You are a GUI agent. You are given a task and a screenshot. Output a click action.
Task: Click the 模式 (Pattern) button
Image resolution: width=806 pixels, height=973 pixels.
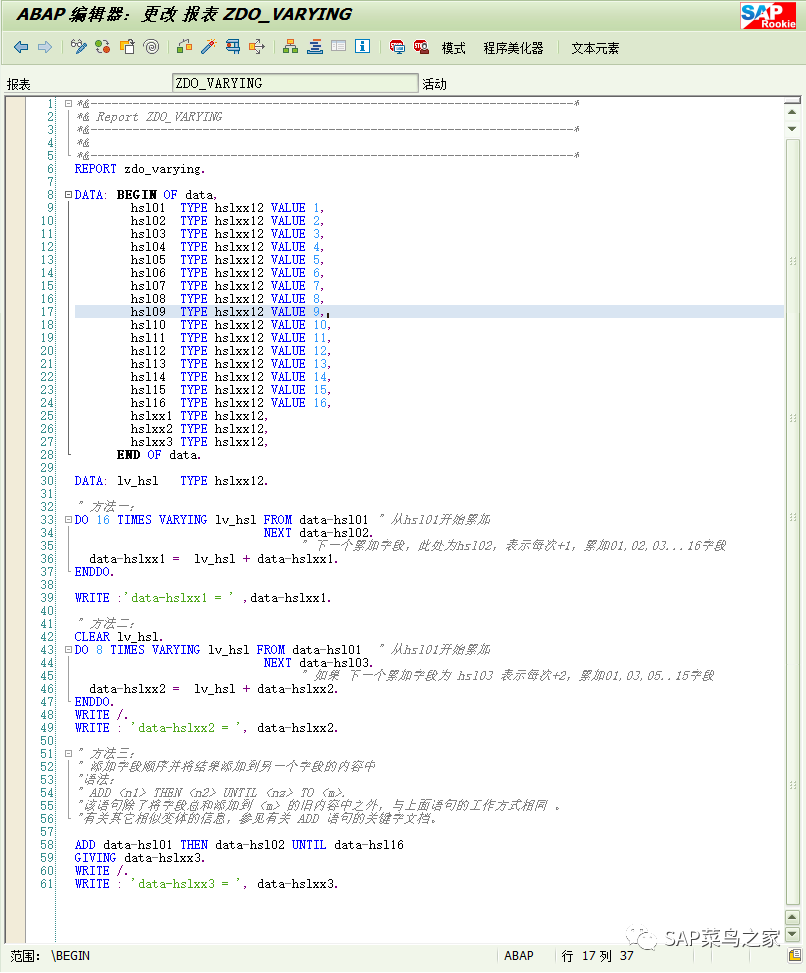click(x=453, y=48)
